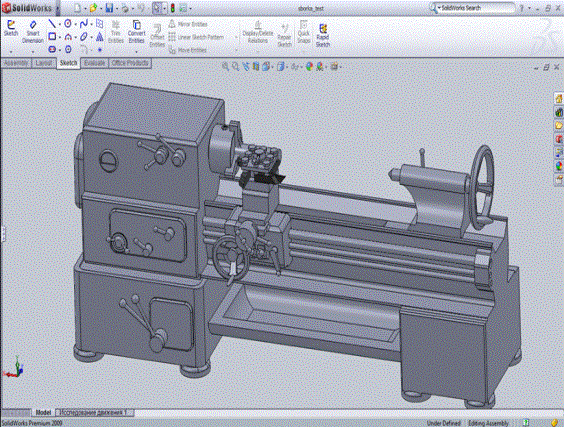
Task: Click the Save icon in title bar
Action: (x=109, y=8)
